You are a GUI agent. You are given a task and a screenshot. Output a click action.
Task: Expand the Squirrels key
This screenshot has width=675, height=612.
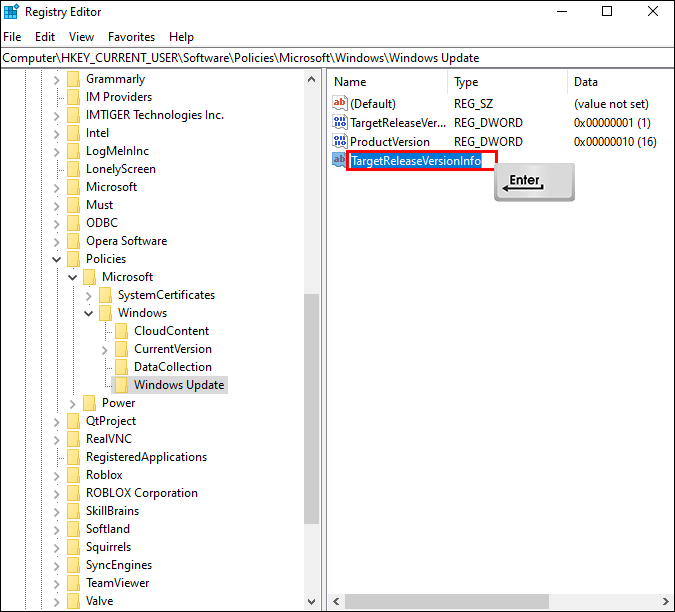click(x=56, y=548)
